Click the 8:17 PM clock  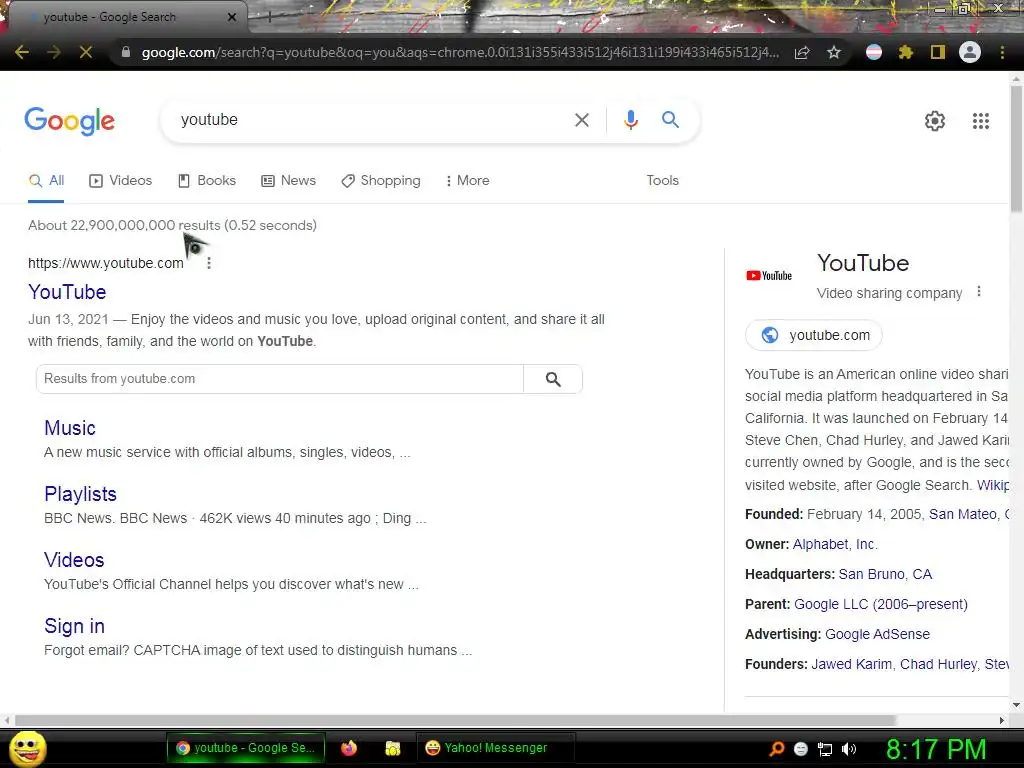[x=936, y=749]
